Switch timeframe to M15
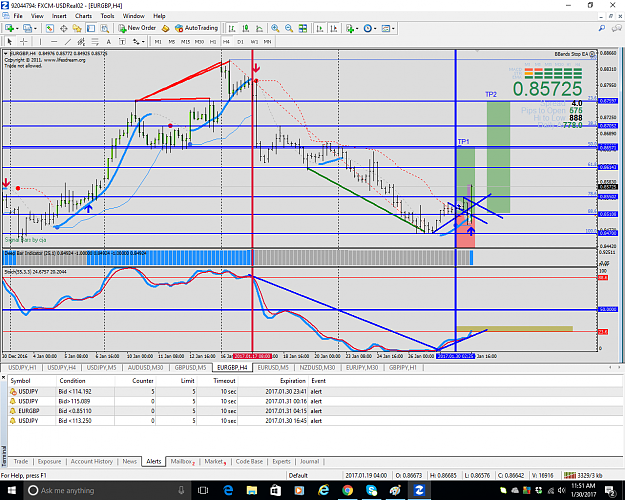 pos(185,41)
